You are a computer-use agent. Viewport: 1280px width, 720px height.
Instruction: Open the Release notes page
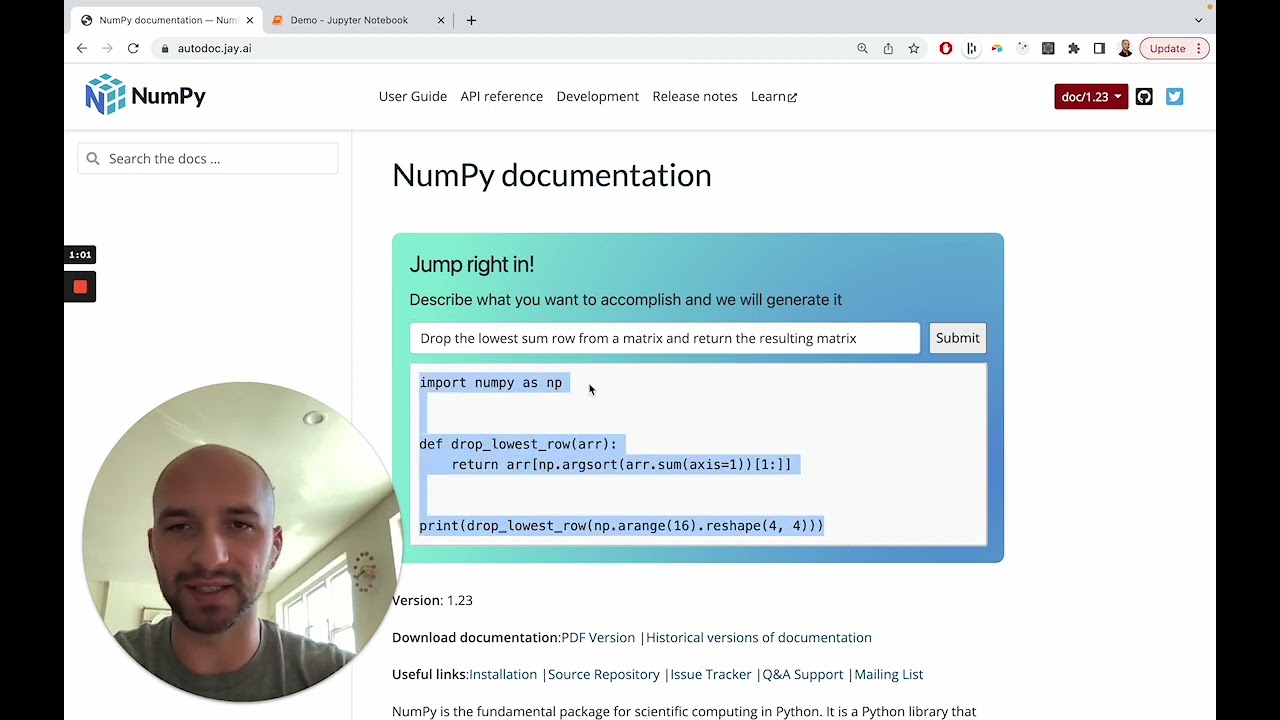point(695,96)
